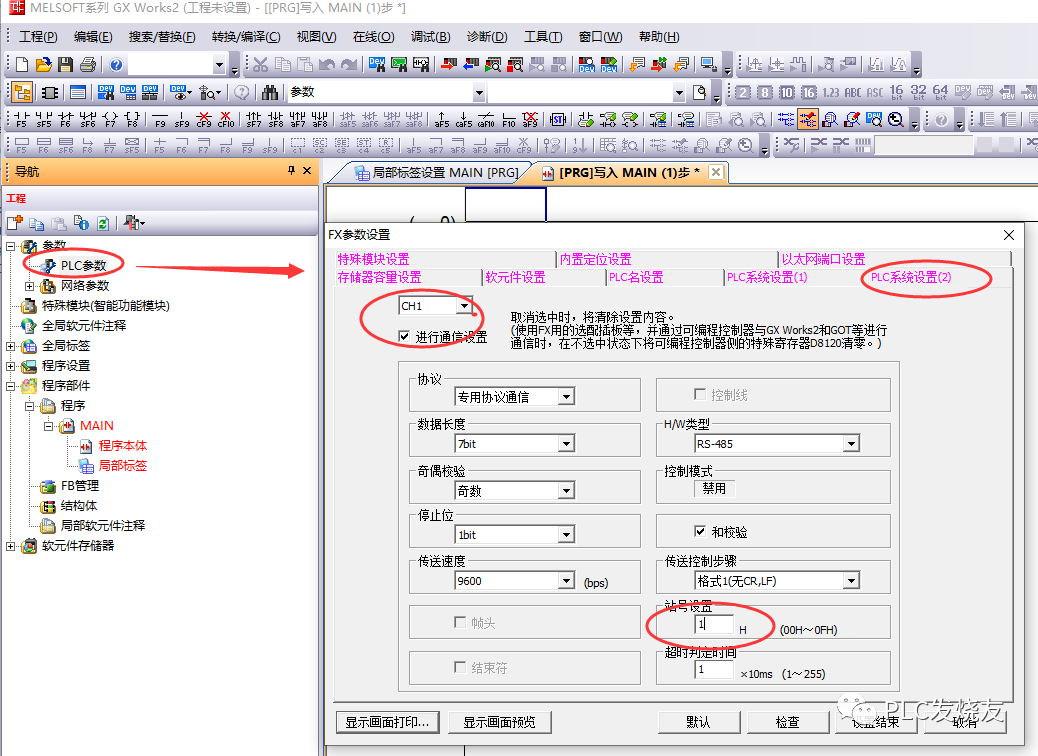Insert F5 normally-open contact symbol

click(22, 120)
